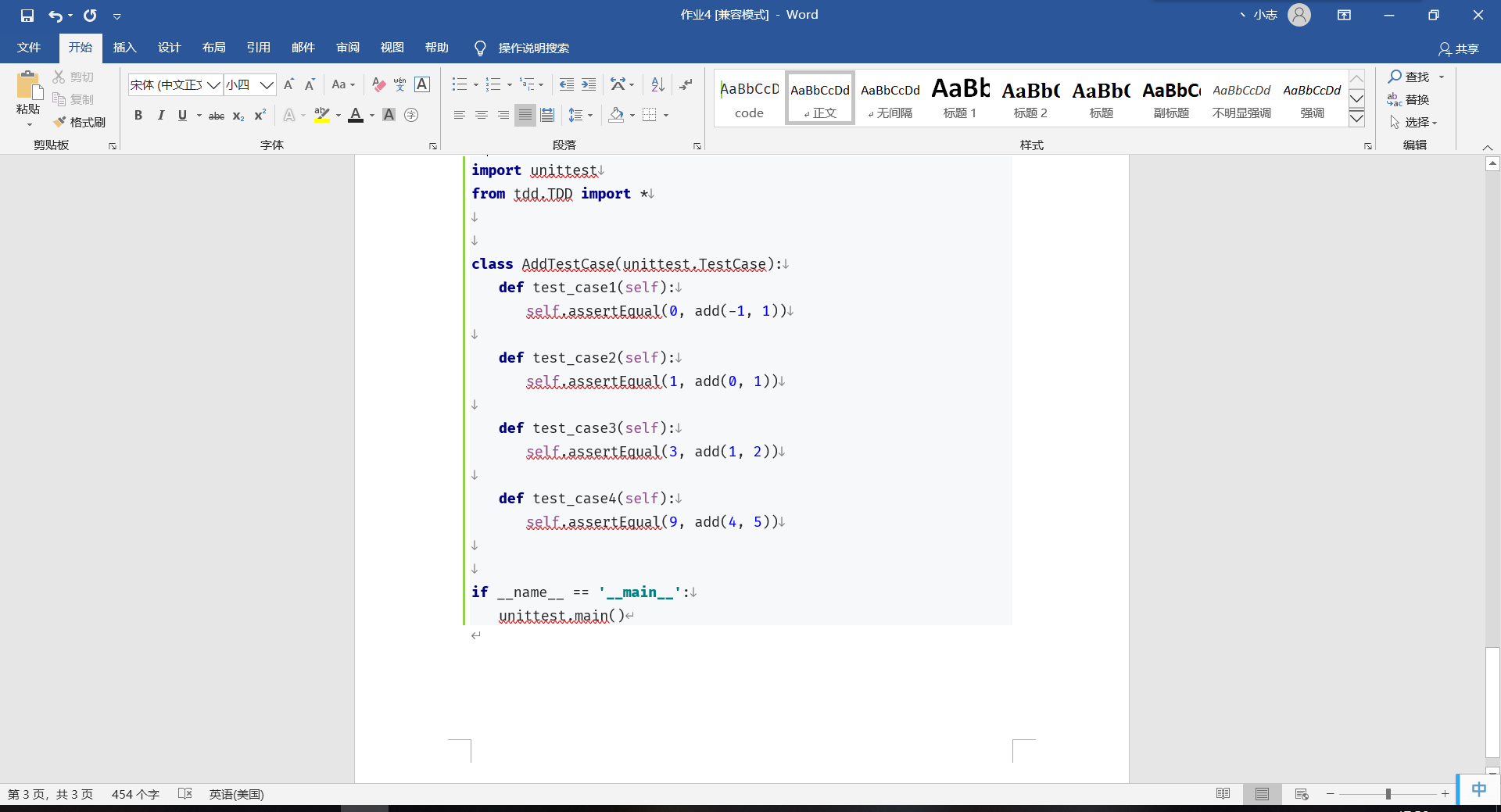Insert a subscript with the X₂ icon
1501x812 pixels.
tap(238, 116)
